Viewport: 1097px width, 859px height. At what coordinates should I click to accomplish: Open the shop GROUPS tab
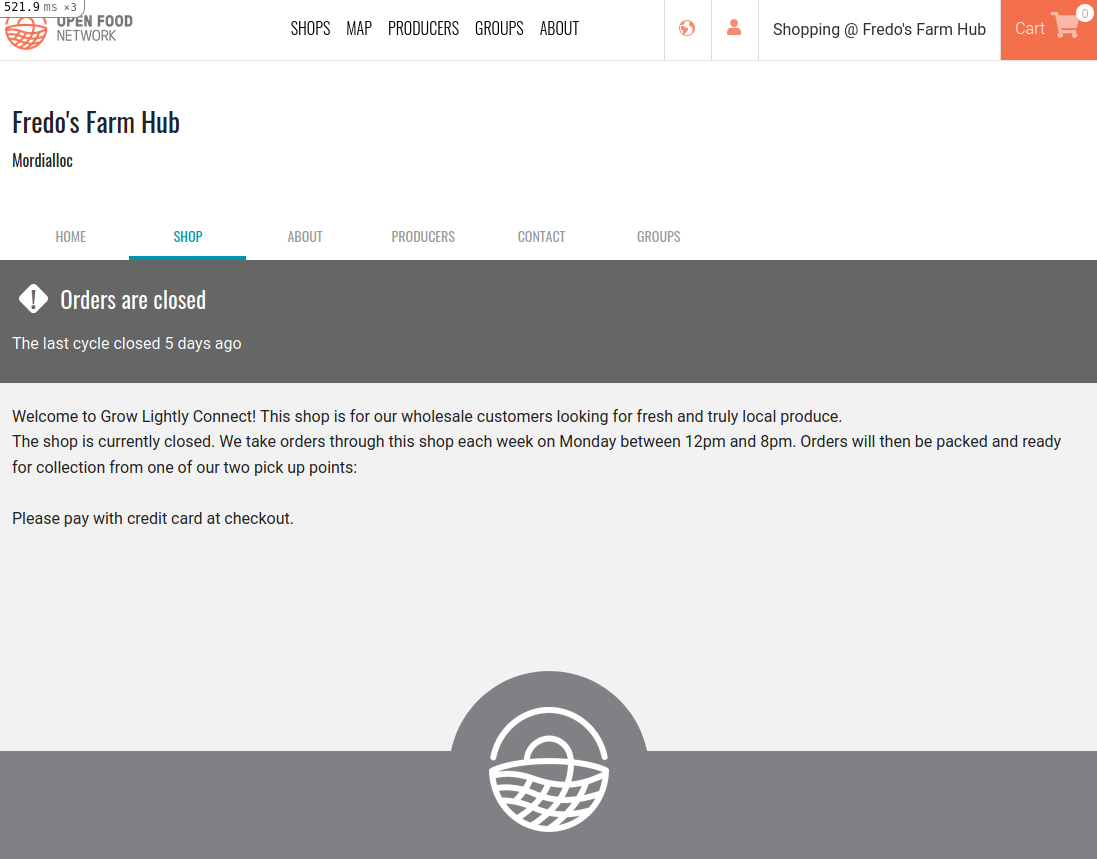(x=658, y=236)
